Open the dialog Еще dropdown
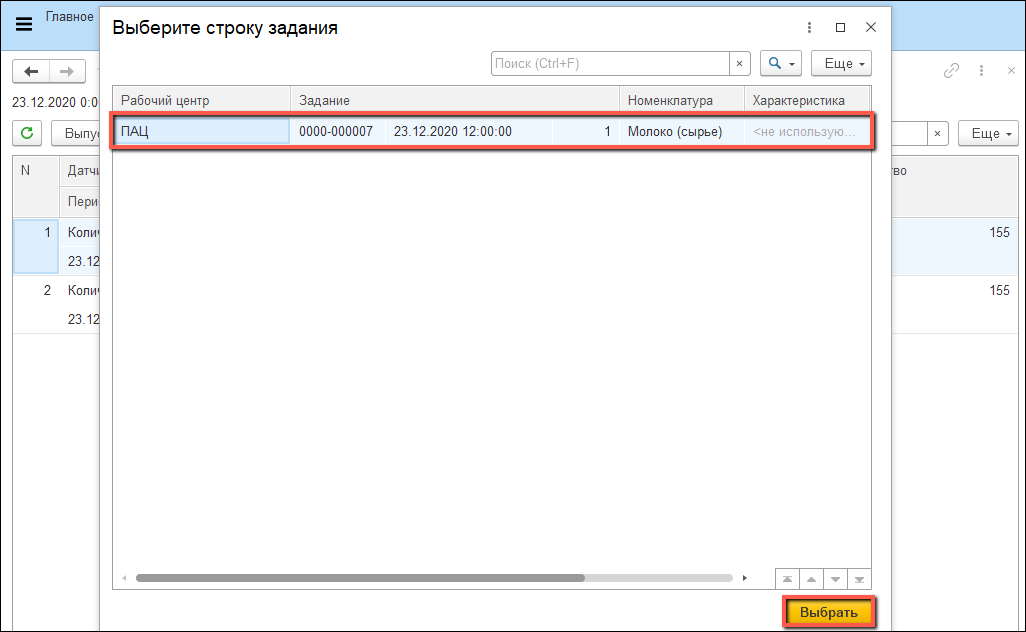Viewport: 1026px width, 632px height. [x=840, y=64]
